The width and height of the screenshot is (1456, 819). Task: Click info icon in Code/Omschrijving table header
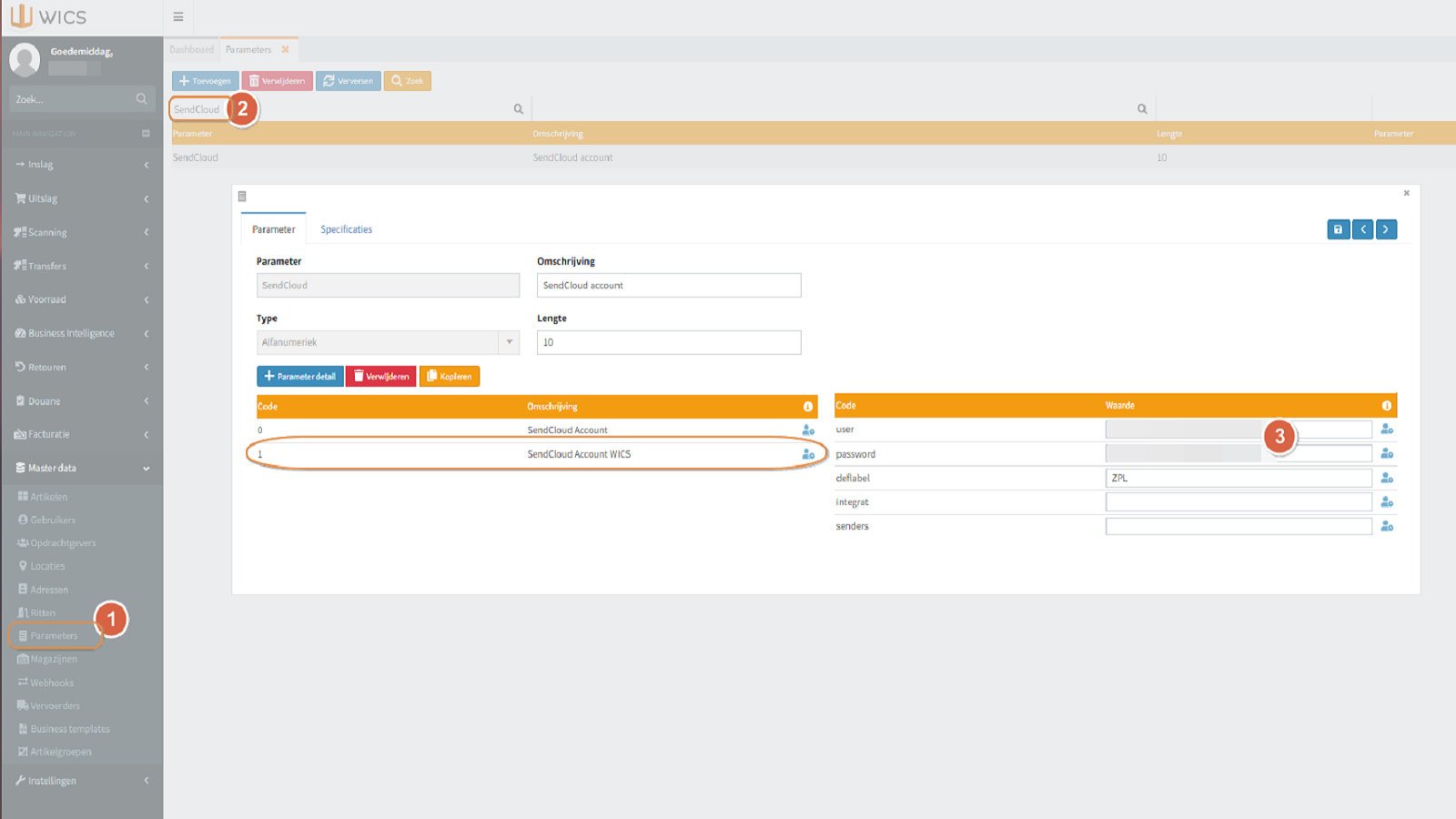click(807, 407)
